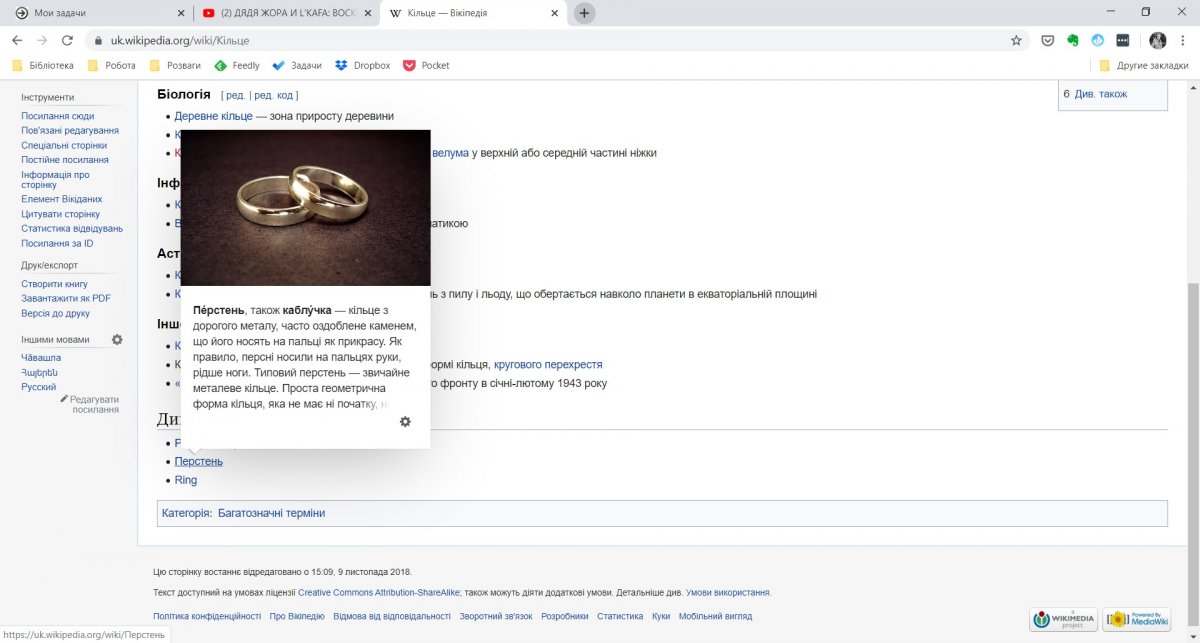The image size is (1200, 643).
Task: Save the page with the Pocket extension icon
Action: (1048, 41)
